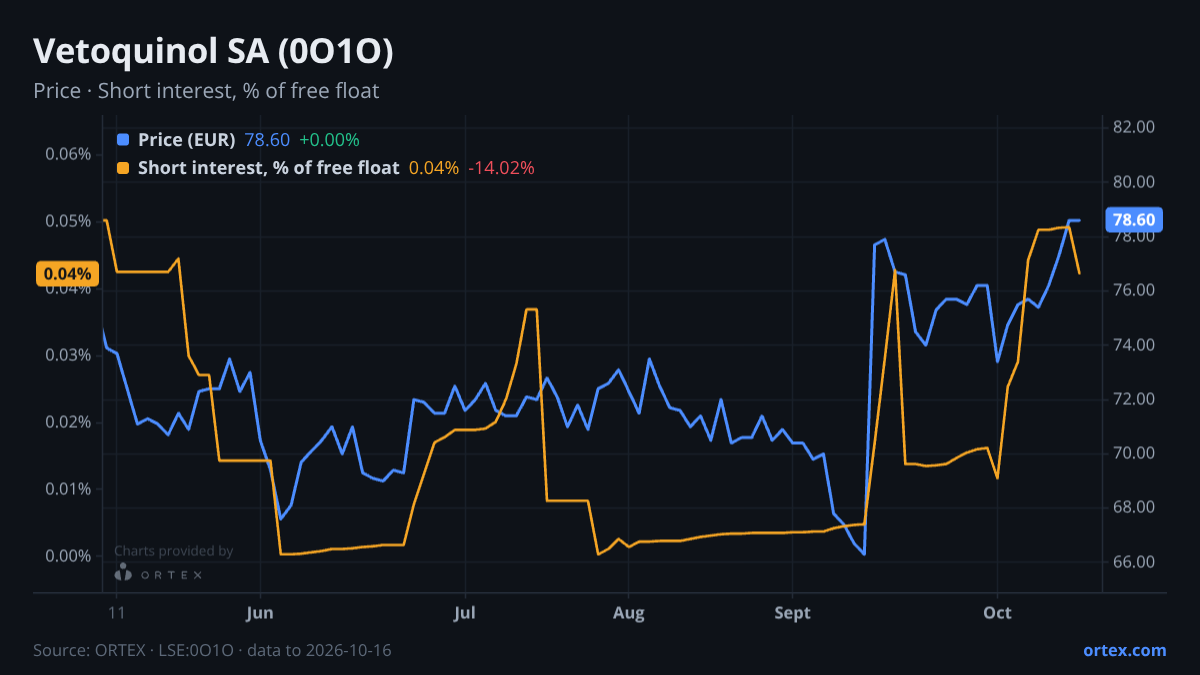The image size is (1200, 675).
Task: Click the Jul x-axis label
Action: (x=465, y=612)
